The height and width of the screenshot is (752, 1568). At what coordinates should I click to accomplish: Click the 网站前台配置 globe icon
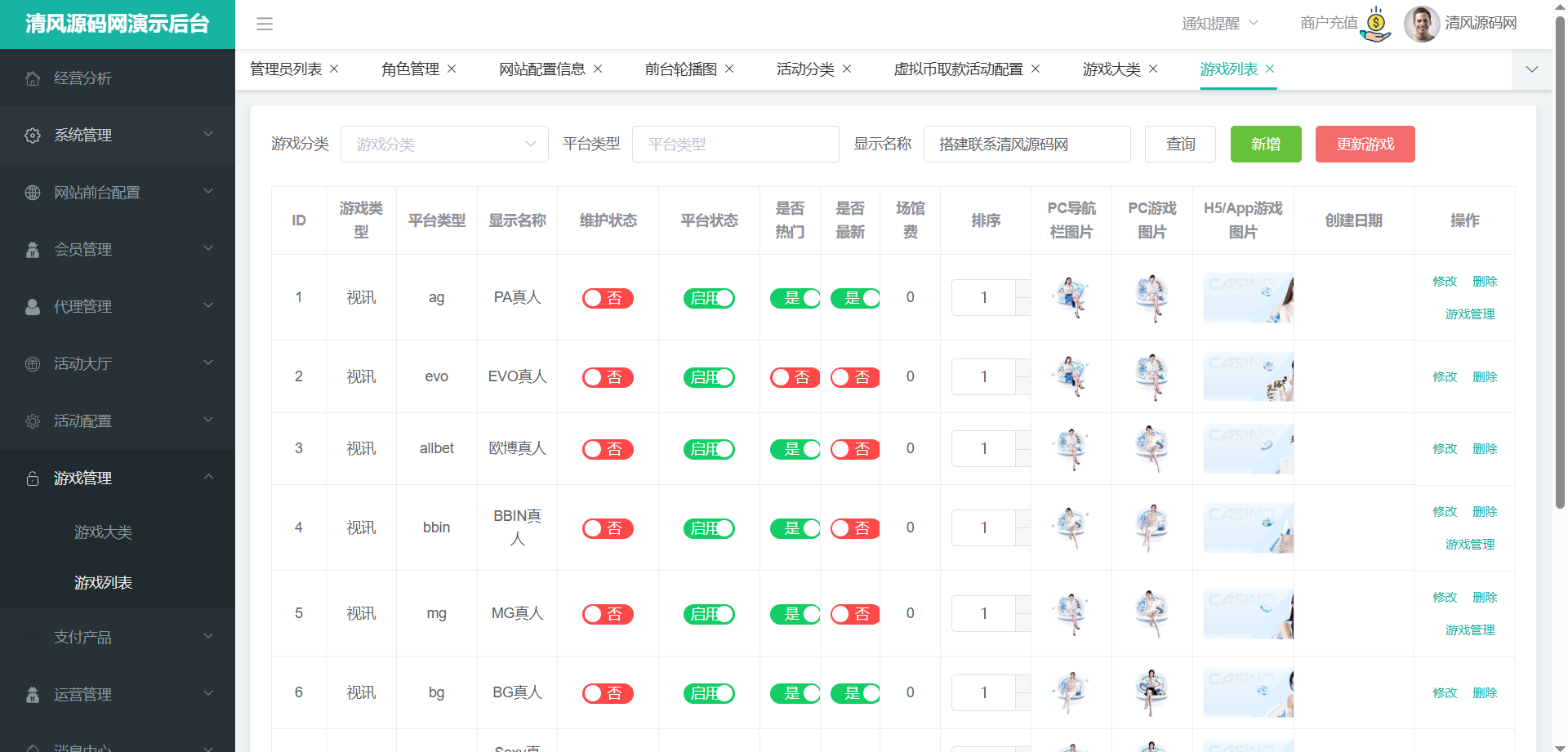click(33, 193)
